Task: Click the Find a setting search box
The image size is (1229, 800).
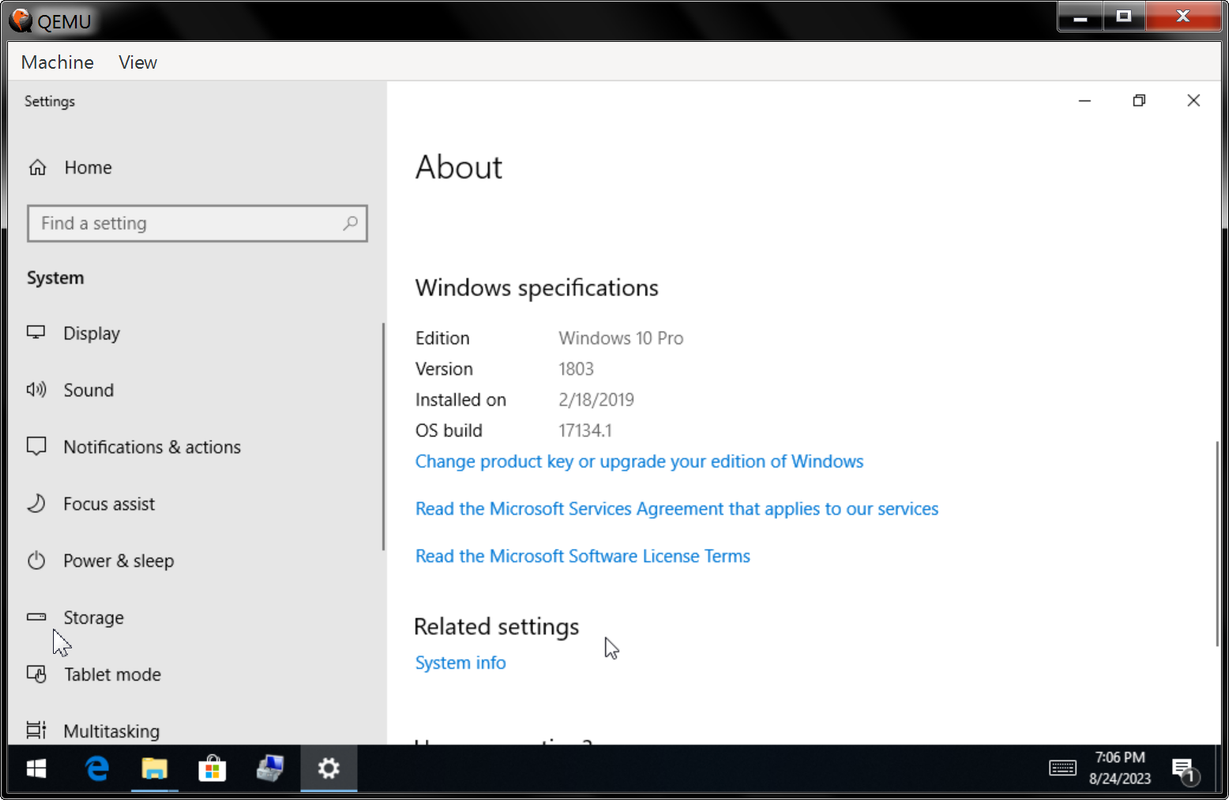Action: click(x=197, y=223)
